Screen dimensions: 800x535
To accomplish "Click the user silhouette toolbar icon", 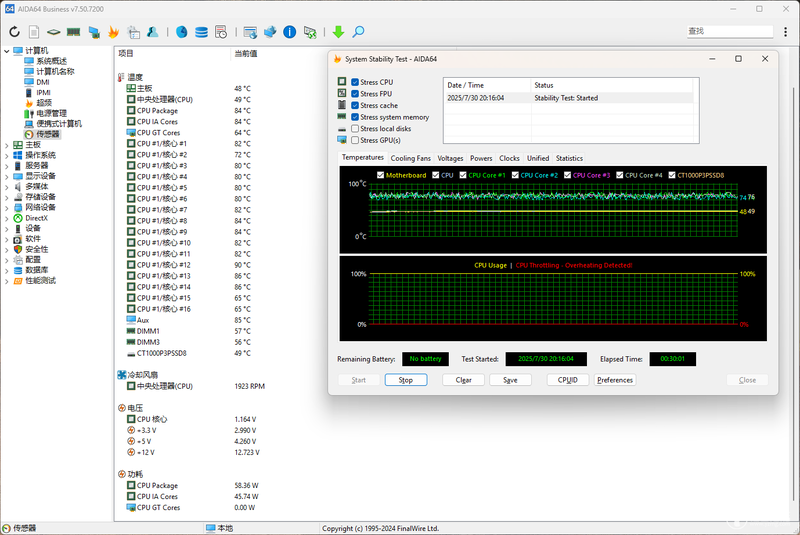I will (153, 32).
